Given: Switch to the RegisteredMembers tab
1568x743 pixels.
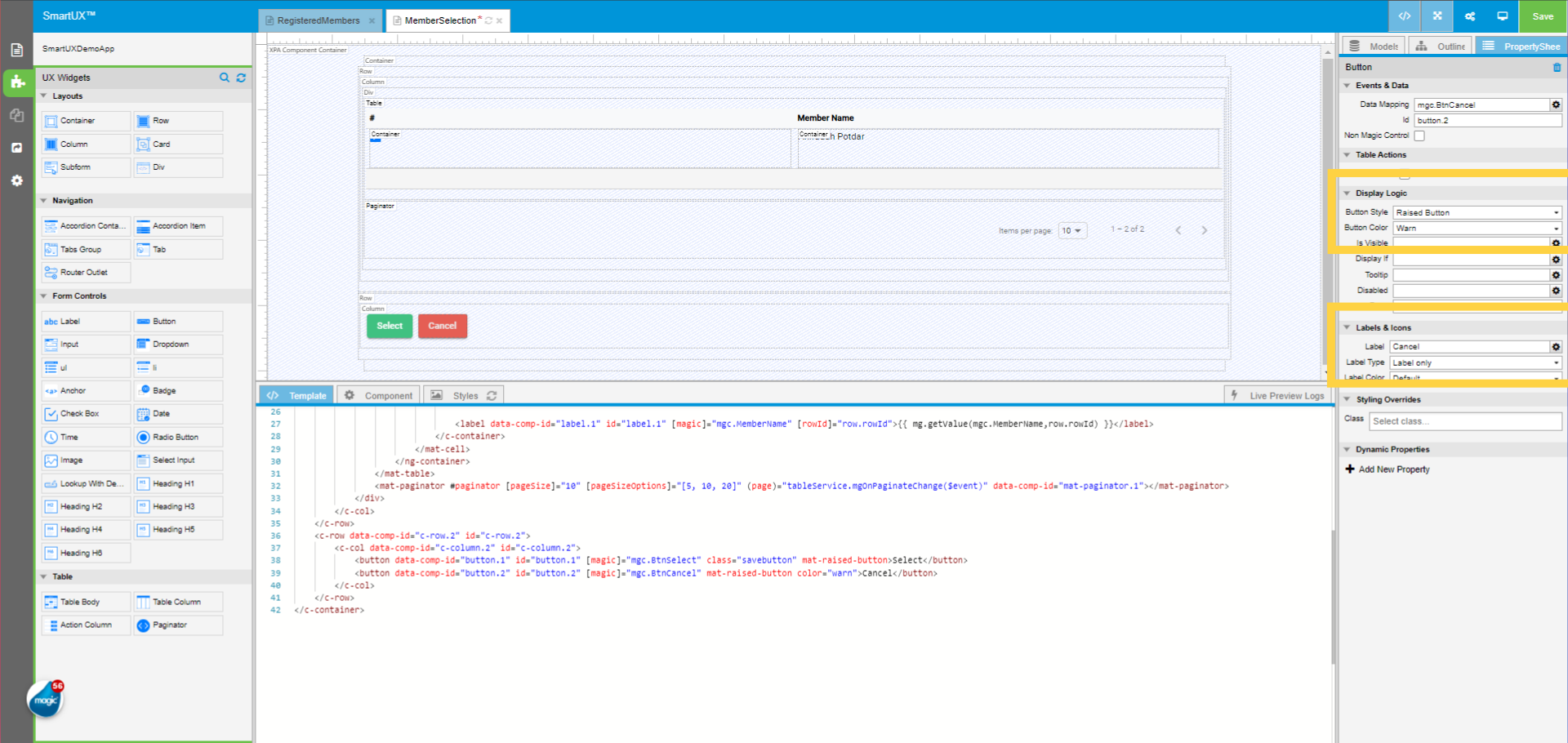Looking at the screenshot, I should (x=317, y=21).
